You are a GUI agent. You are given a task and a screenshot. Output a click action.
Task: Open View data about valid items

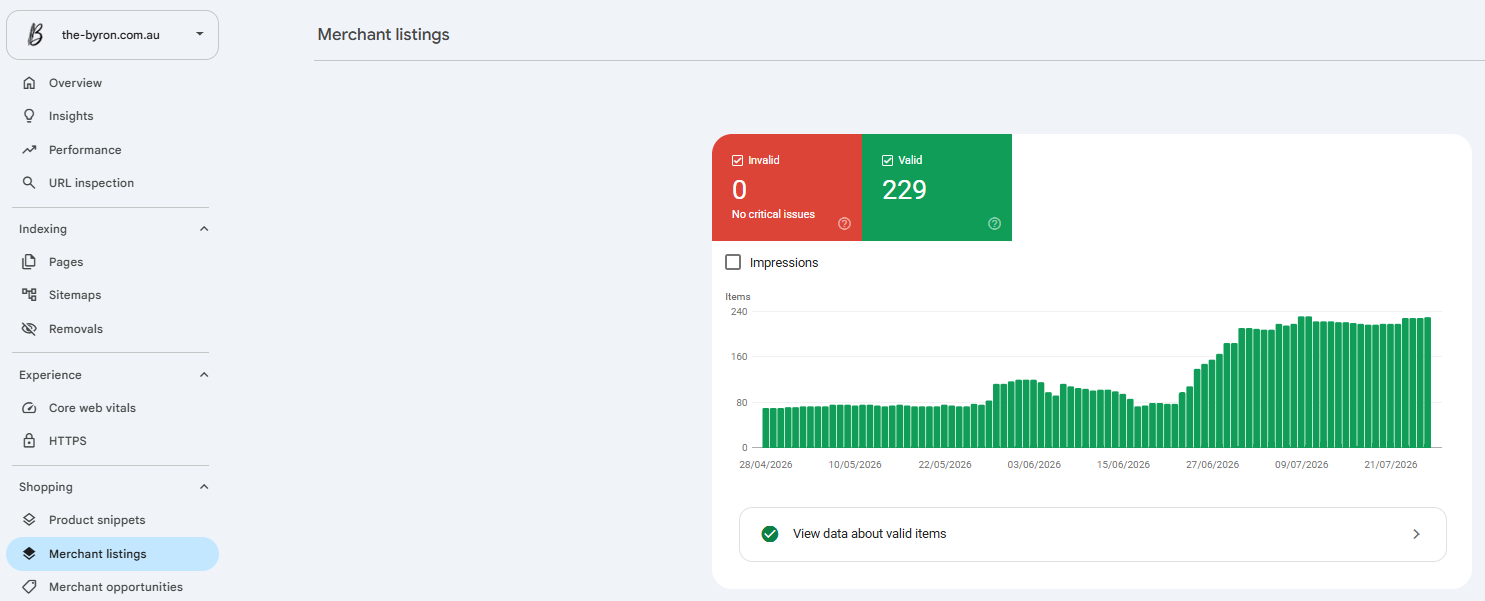(1093, 534)
